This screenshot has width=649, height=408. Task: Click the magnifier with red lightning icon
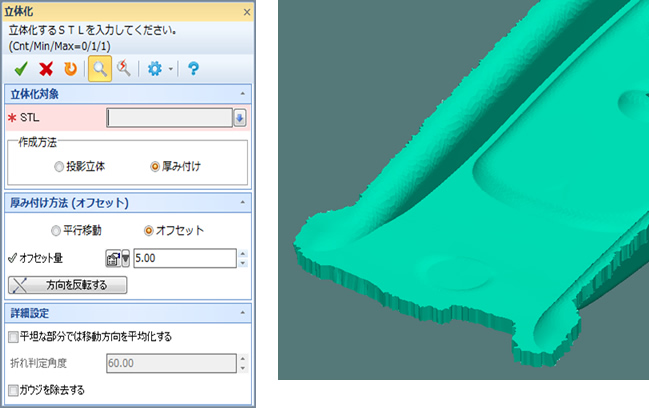click(x=124, y=68)
